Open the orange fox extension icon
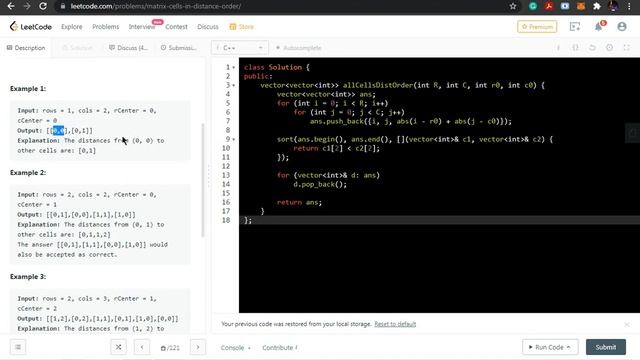 coord(581,6)
